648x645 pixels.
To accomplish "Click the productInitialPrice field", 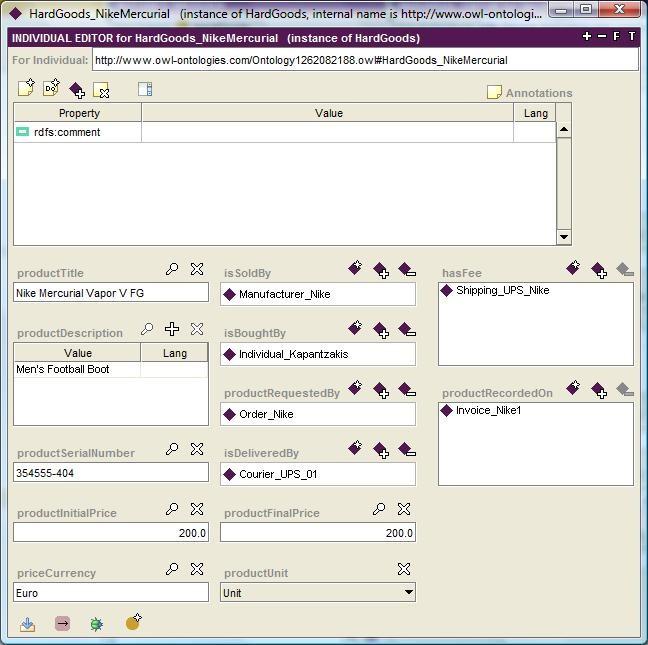I will pyautogui.click(x=111, y=532).
